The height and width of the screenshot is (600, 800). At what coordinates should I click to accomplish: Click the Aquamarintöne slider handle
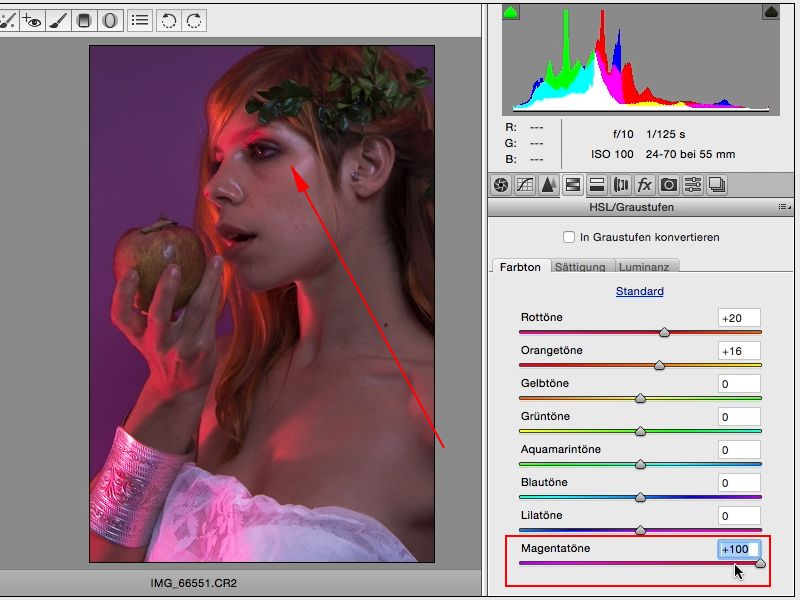[x=640, y=464]
